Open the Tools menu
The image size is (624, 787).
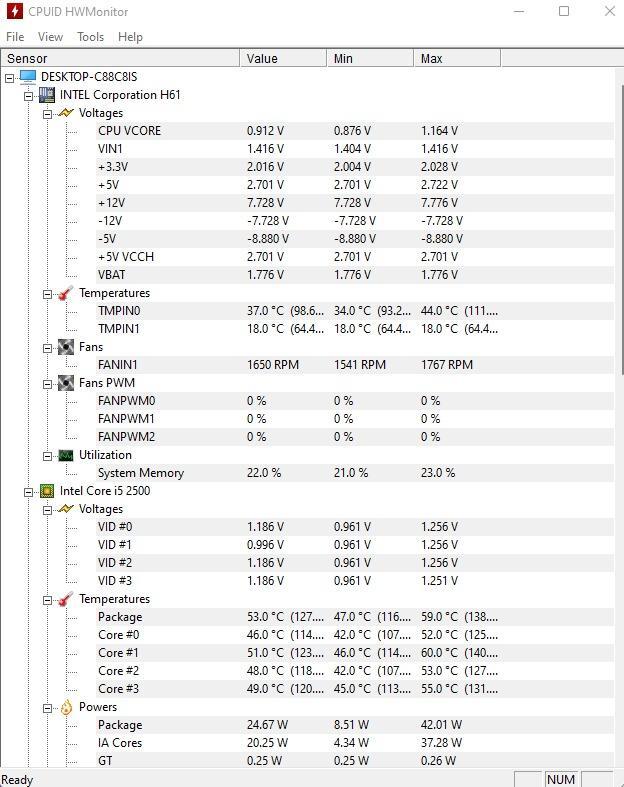[x=90, y=37]
